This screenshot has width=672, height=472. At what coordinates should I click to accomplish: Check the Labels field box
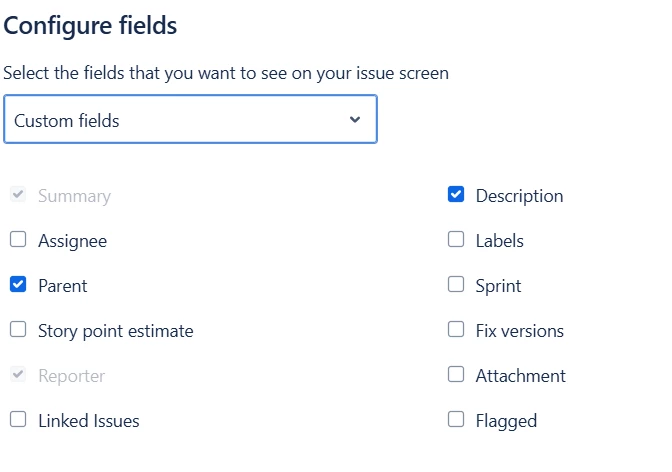pos(456,240)
